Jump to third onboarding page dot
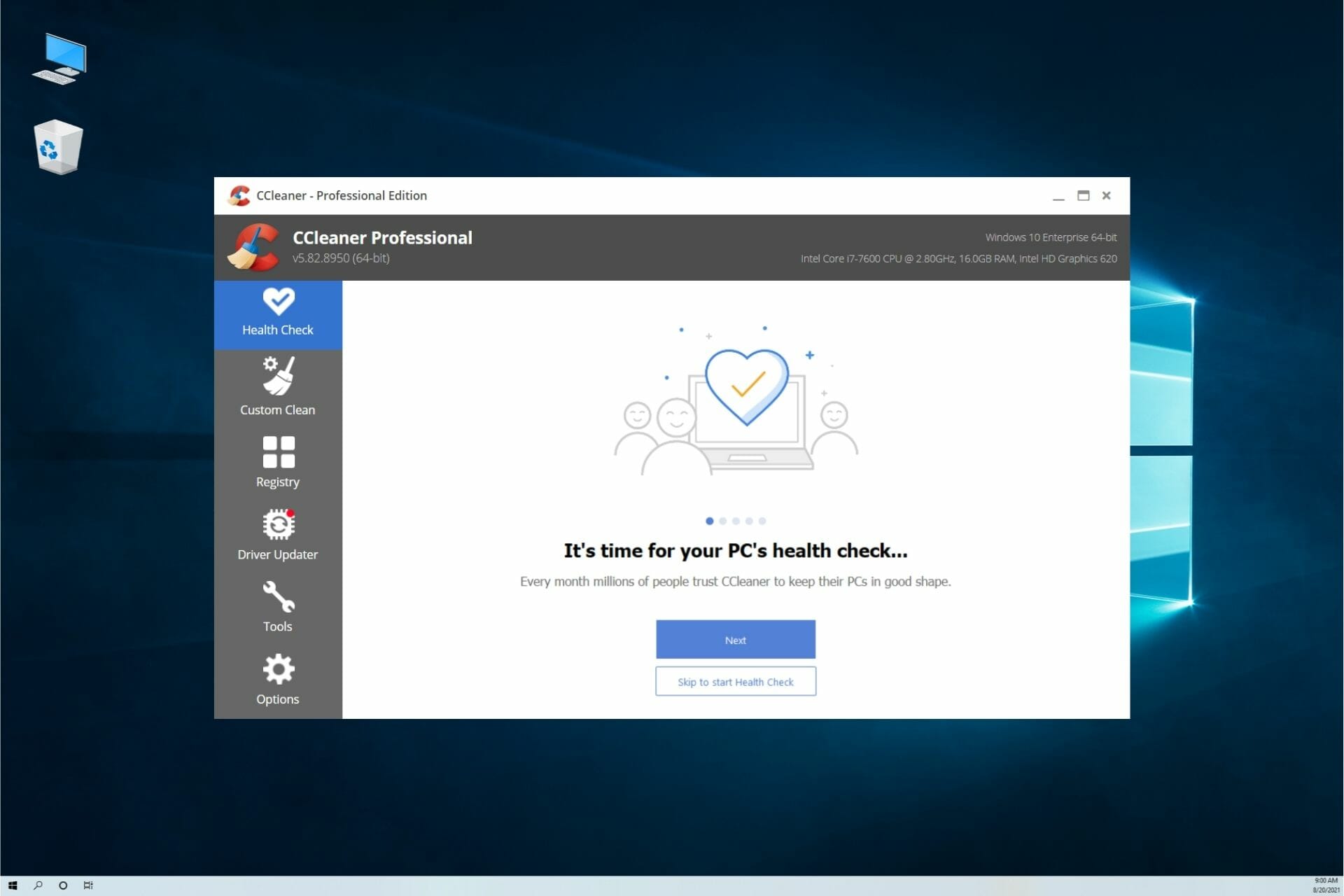 pyautogui.click(x=736, y=521)
